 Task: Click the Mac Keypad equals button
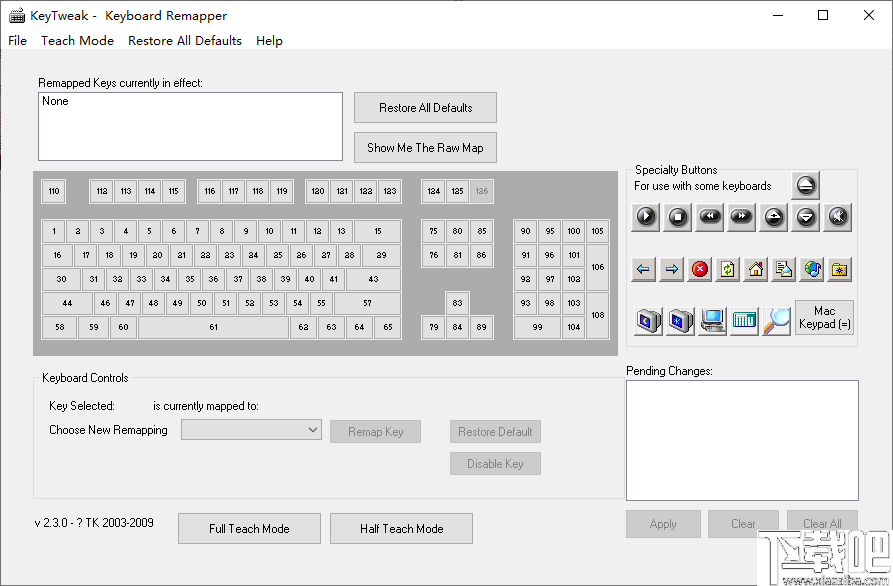[824, 319]
